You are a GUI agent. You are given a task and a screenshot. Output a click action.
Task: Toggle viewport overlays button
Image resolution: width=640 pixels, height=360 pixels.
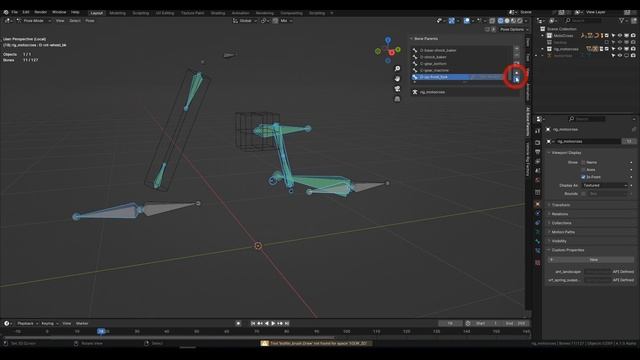(x=467, y=20)
